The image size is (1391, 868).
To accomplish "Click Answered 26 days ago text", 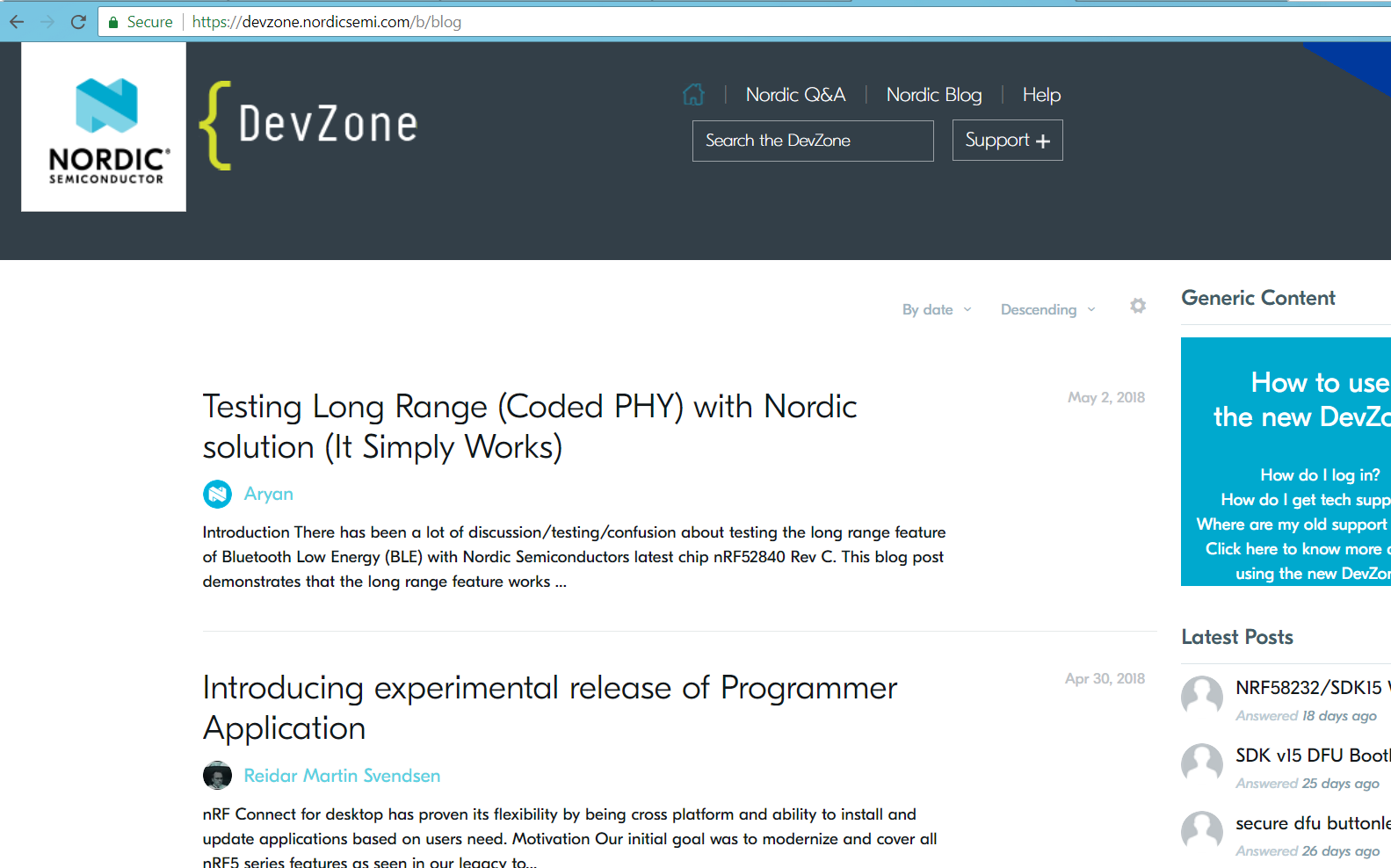I will click(x=1308, y=851).
